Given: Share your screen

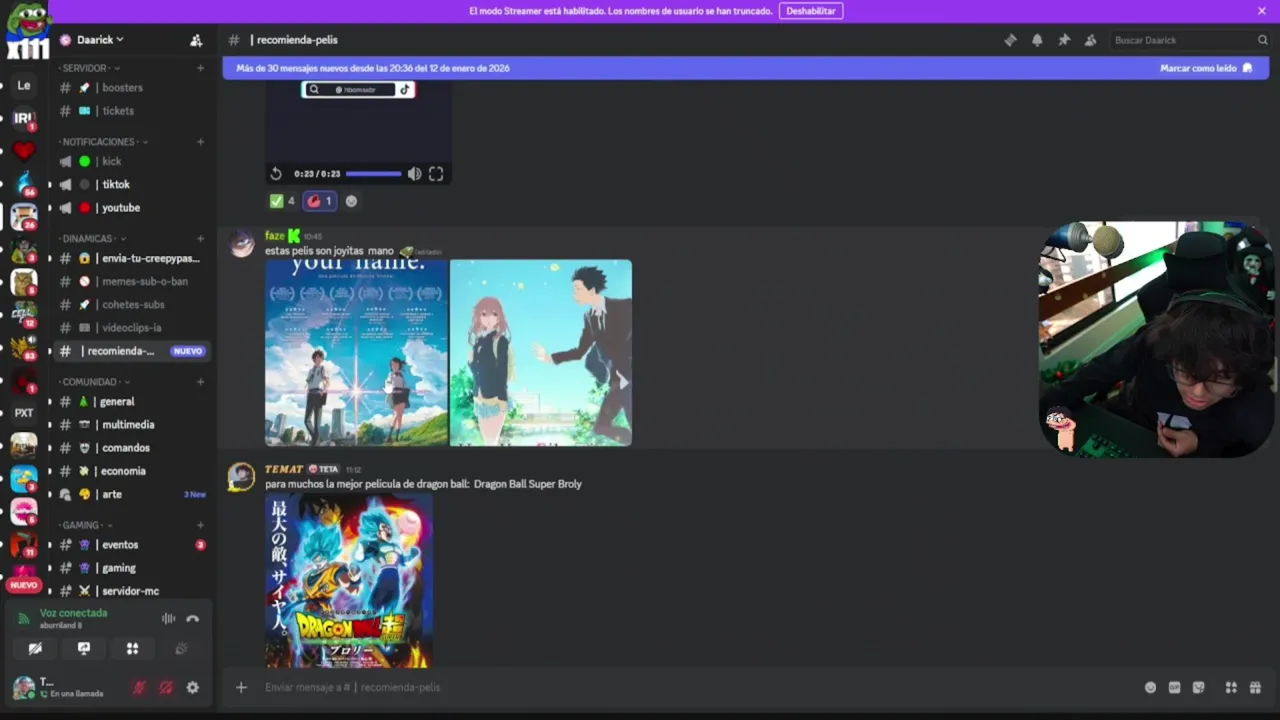Looking at the screenshot, I should click(84, 649).
